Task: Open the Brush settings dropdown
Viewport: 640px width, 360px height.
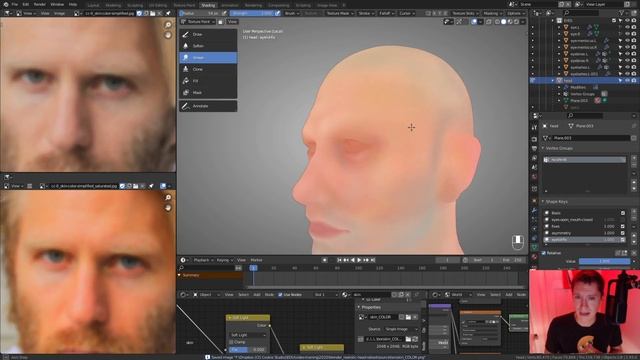Action: pos(291,13)
